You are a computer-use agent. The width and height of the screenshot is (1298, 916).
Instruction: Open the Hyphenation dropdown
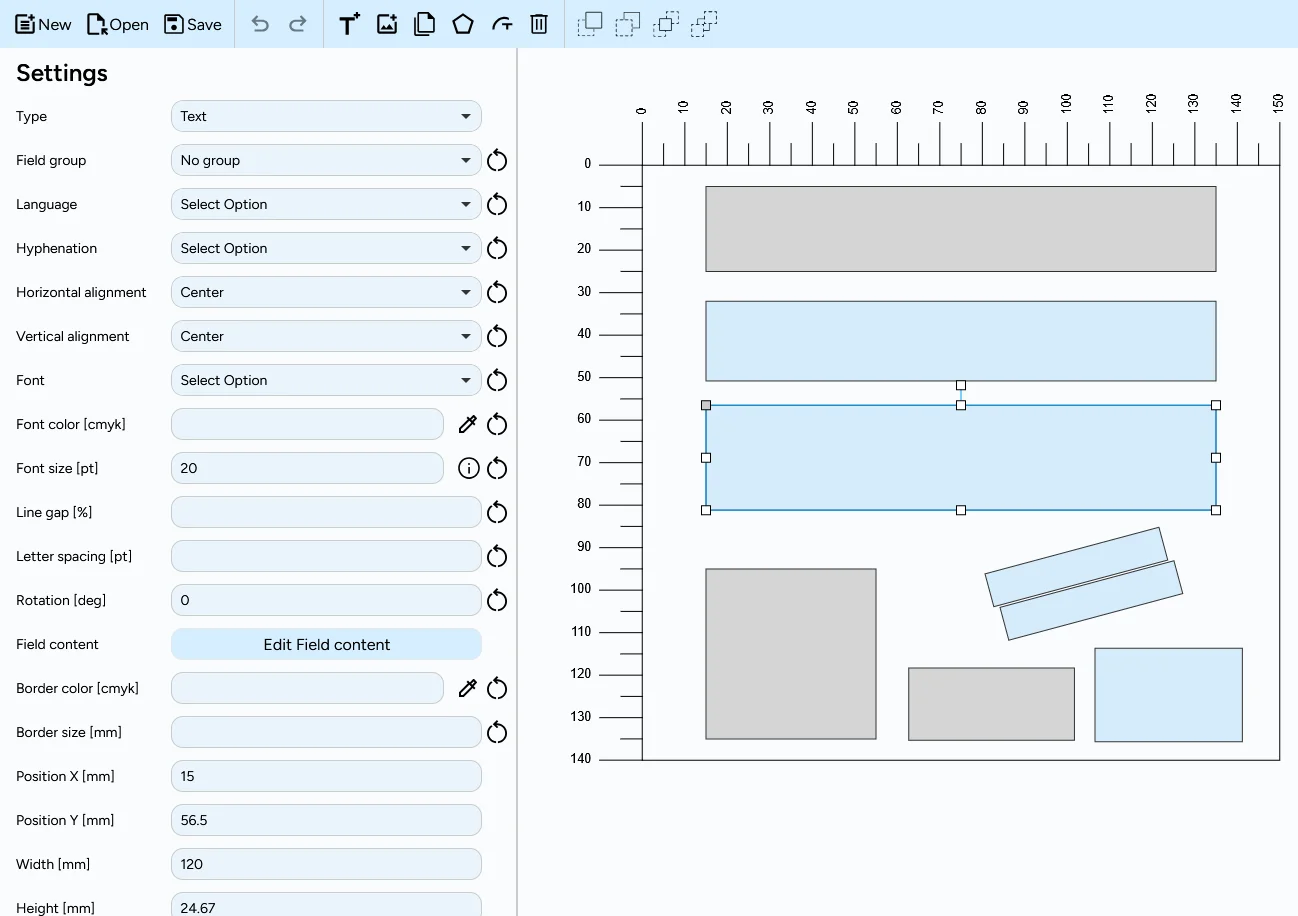tap(326, 248)
